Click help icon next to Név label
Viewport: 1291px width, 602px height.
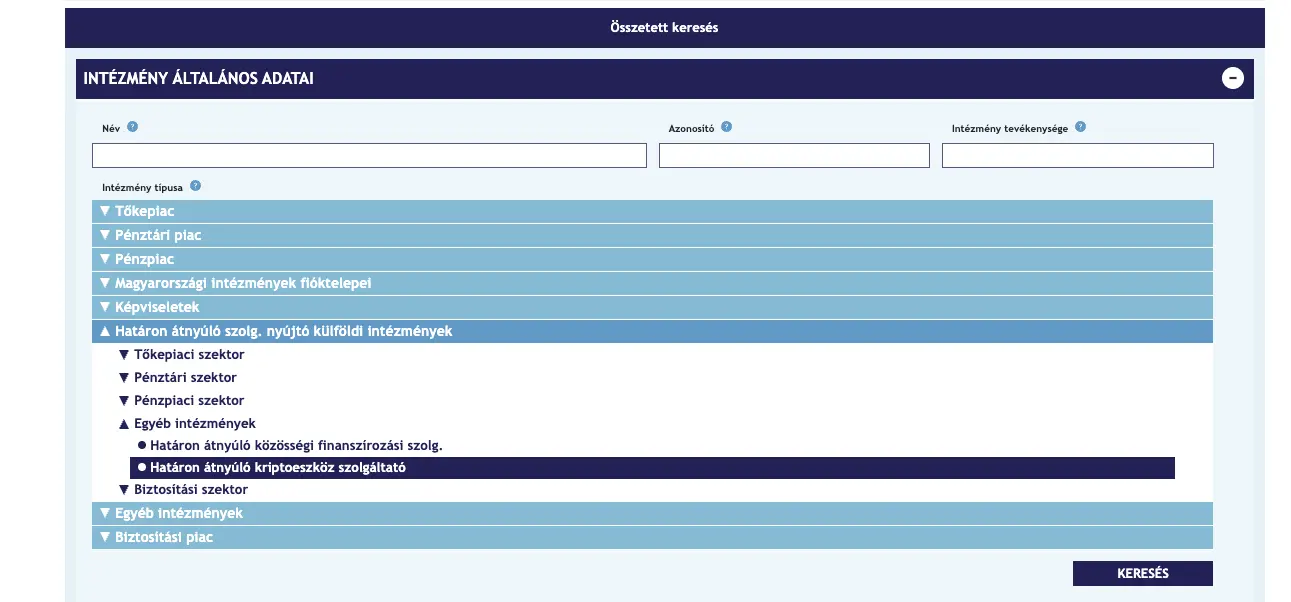pos(132,127)
